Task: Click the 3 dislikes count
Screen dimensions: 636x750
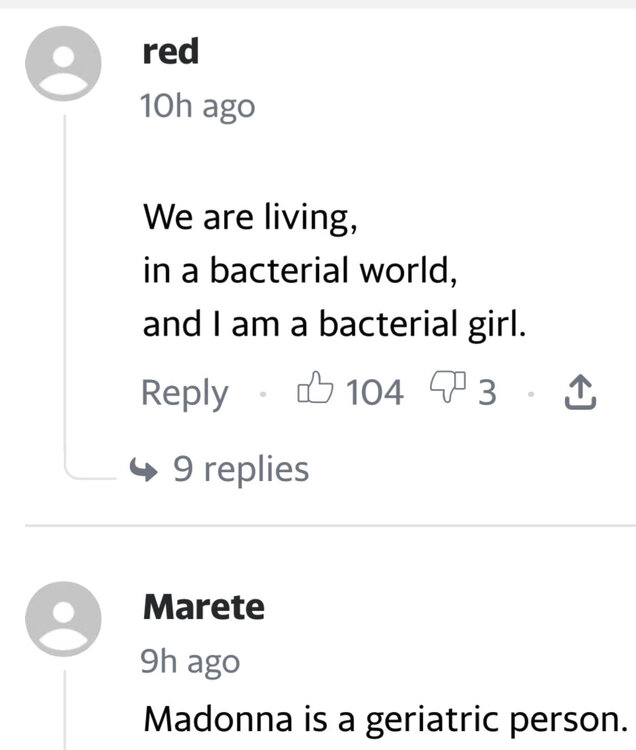Action: coord(486,392)
